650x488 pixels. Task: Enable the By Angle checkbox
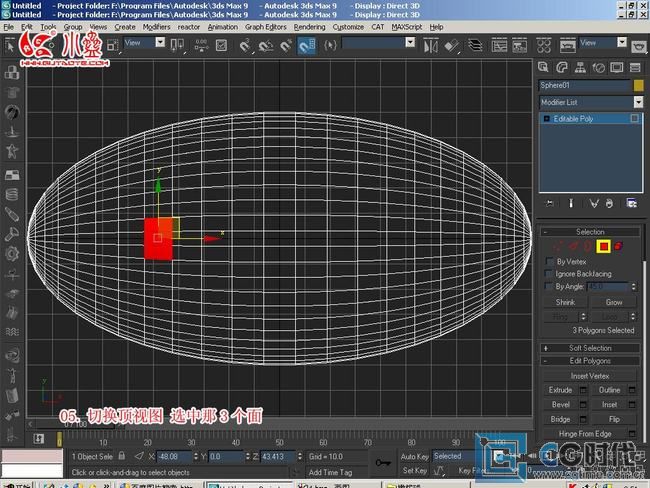[549, 286]
